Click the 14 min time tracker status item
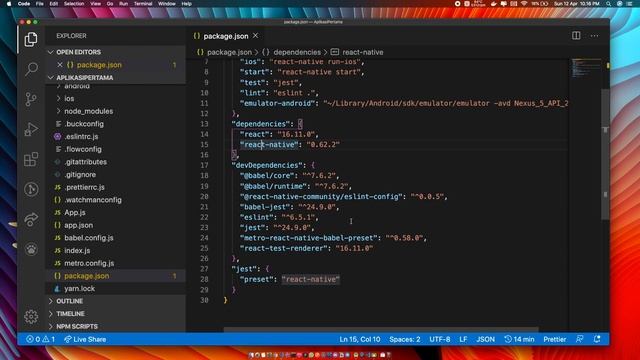 519,339
